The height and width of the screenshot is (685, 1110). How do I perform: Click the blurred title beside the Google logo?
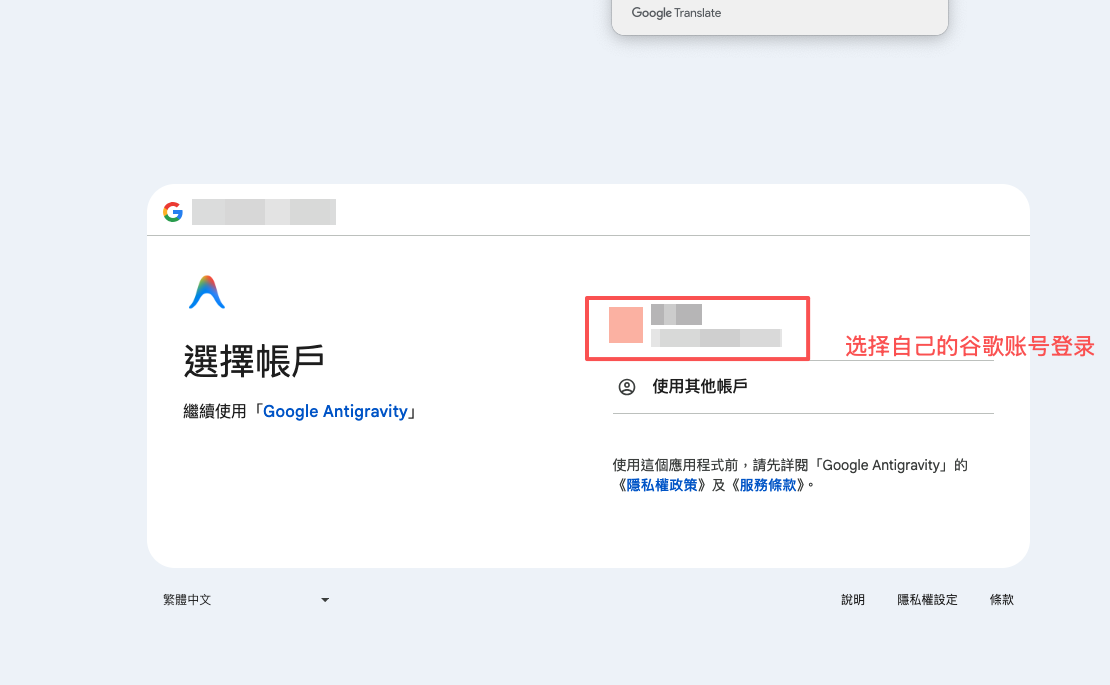[264, 211]
